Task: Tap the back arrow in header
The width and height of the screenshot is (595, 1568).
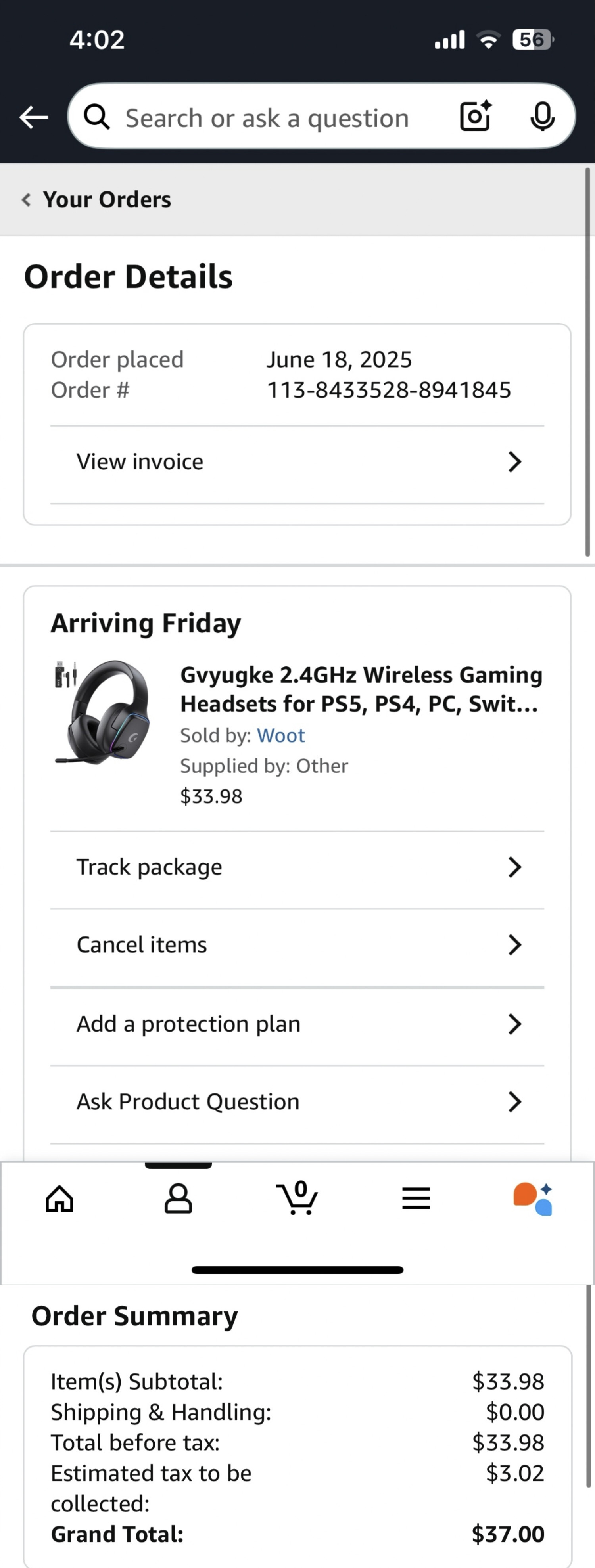Action: tap(33, 117)
